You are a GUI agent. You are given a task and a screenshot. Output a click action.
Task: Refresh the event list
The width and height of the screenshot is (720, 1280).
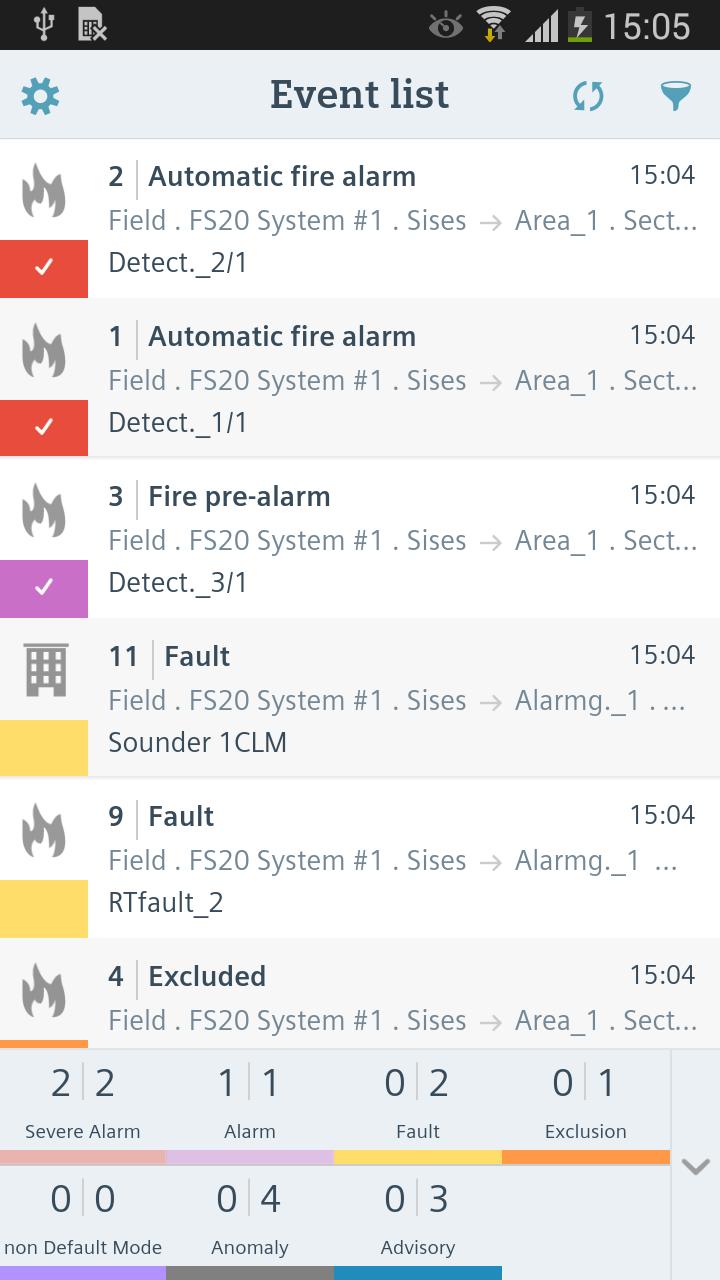tap(588, 96)
